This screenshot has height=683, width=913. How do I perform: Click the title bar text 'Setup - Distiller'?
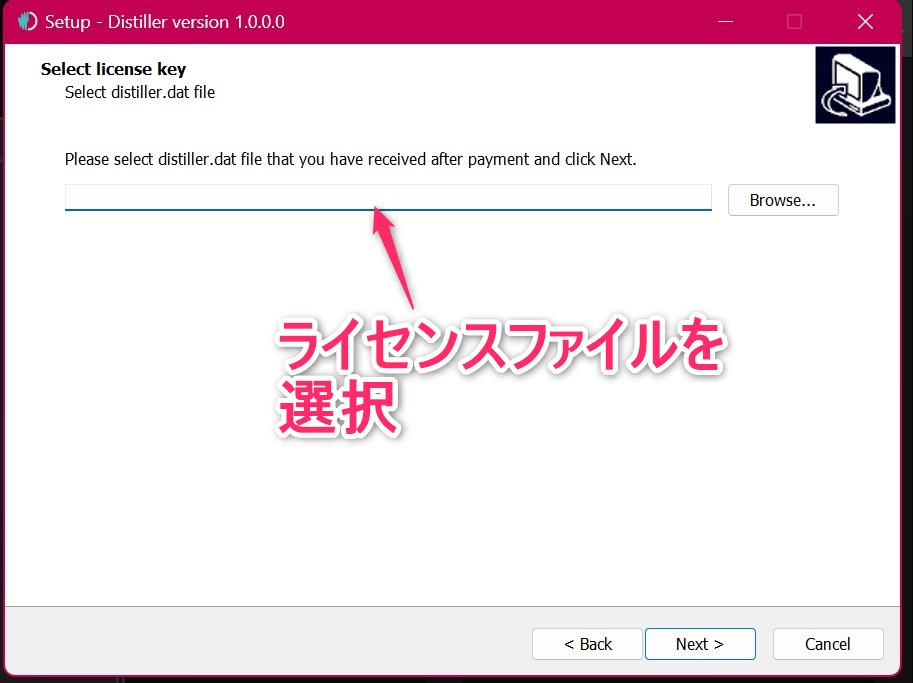tap(165, 22)
